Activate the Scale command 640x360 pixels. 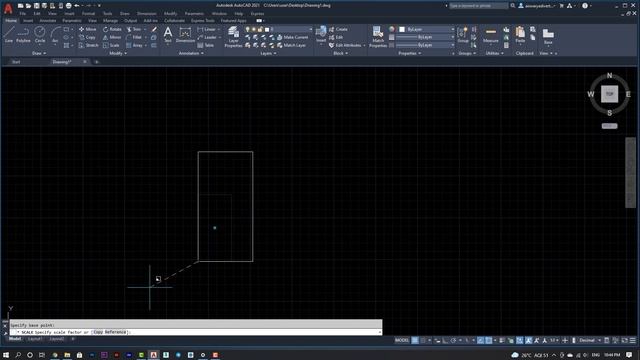[111, 45]
